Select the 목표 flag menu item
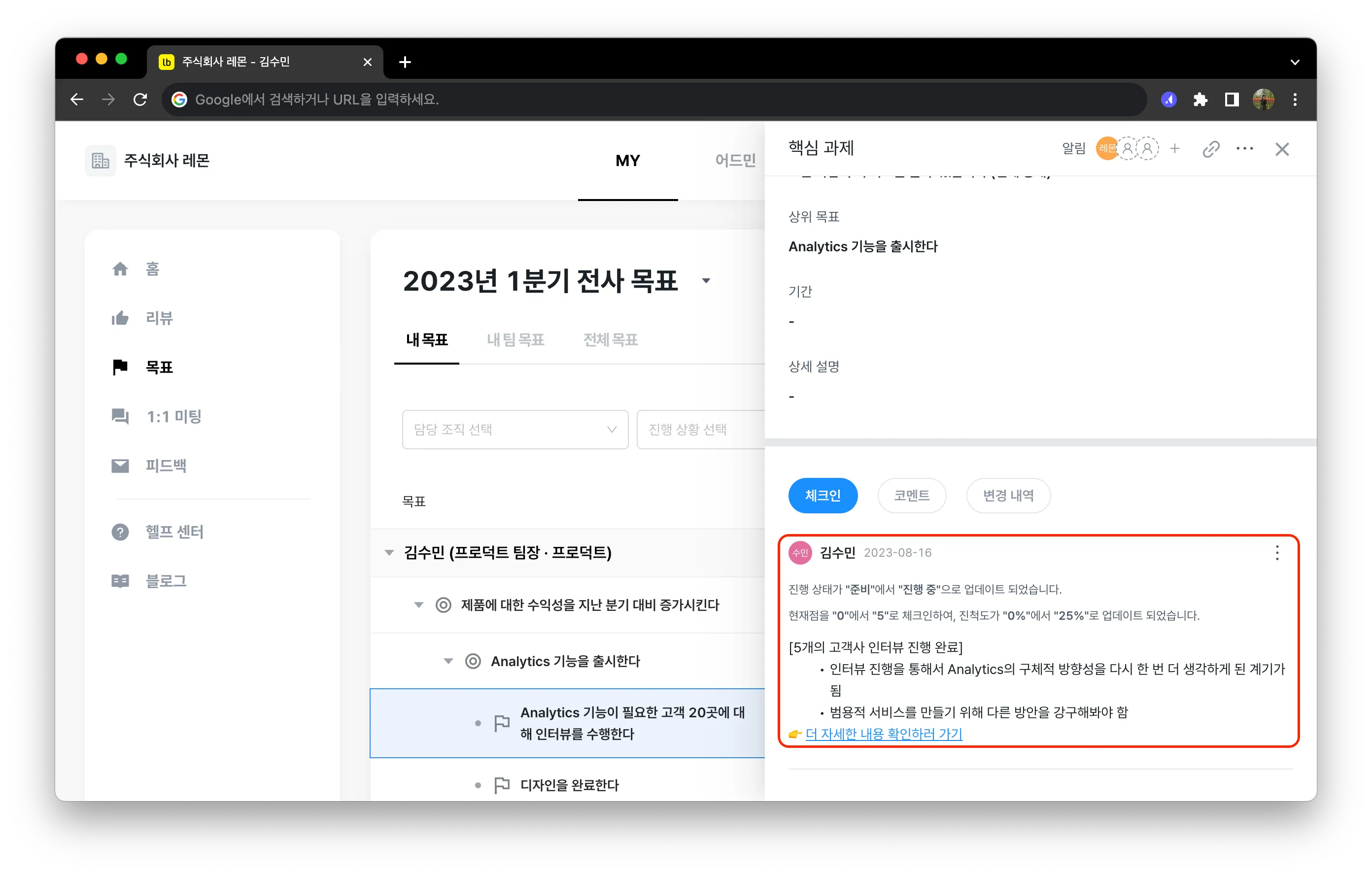The height and width of the screenshot is (874, 1372). click(142, 367)
